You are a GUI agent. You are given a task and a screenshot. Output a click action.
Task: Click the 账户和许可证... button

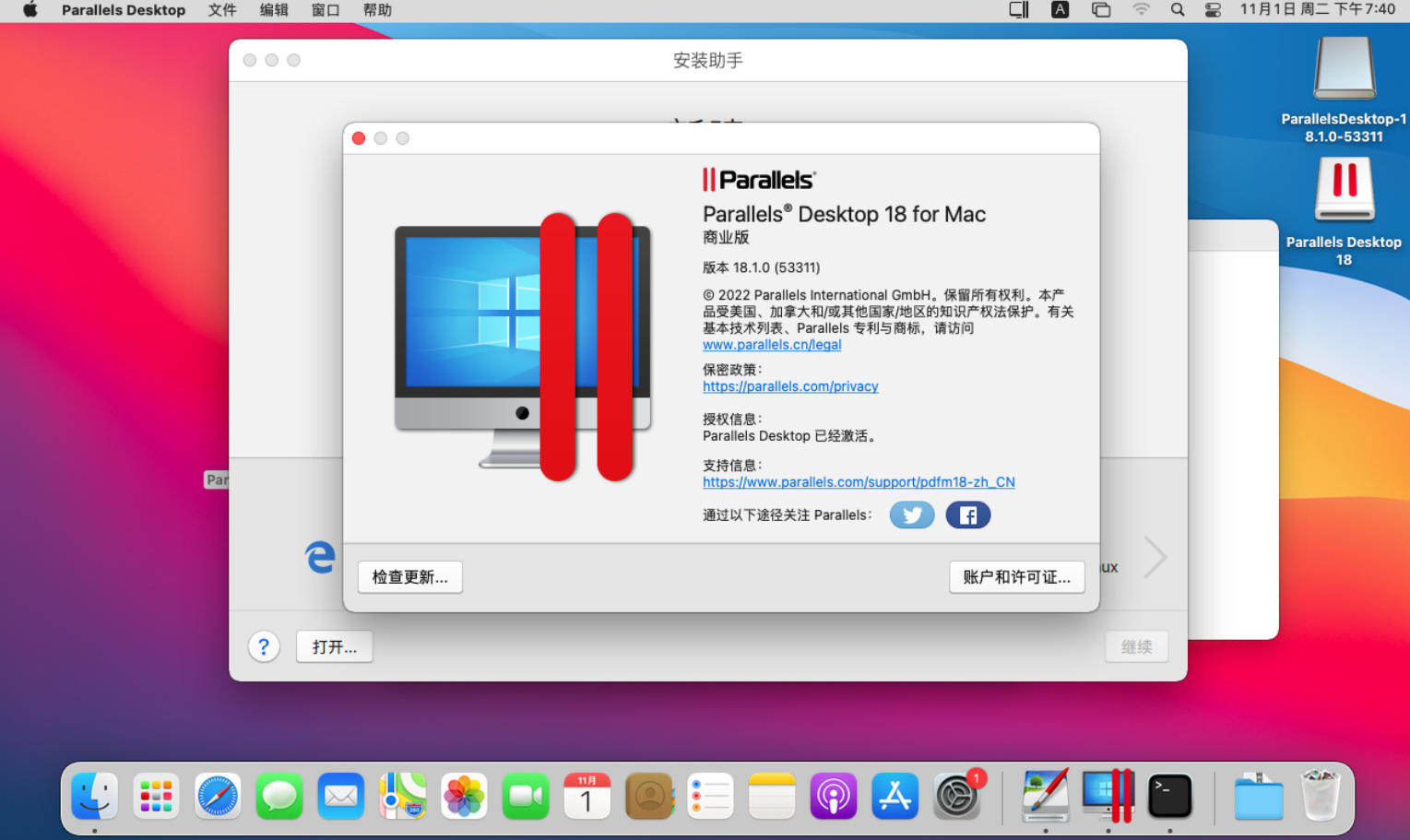[1017, 577]
